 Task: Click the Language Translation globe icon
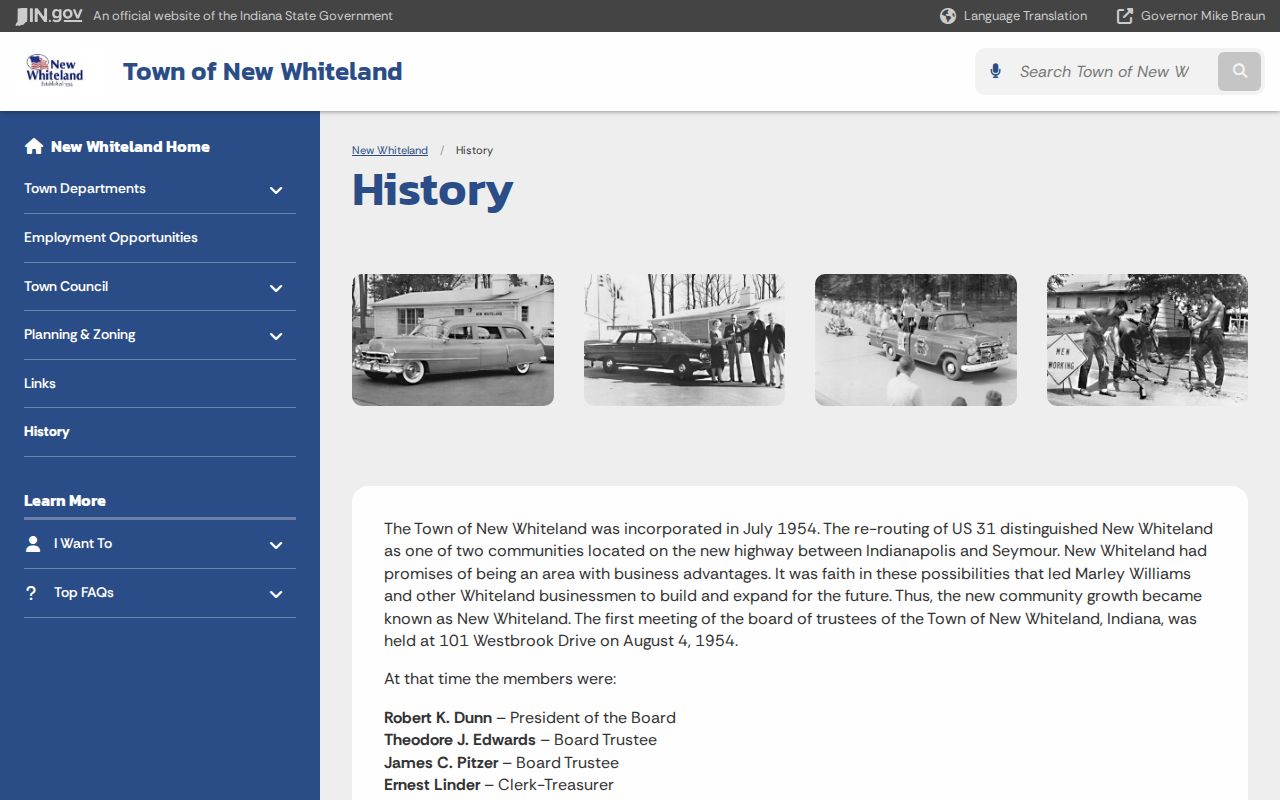[948, 16]
